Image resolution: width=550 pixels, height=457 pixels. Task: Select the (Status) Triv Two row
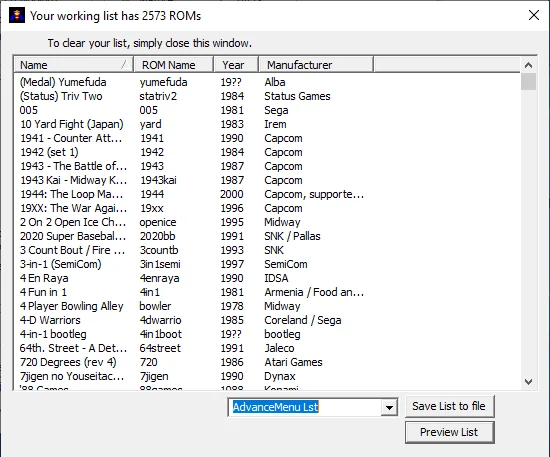pyautogui.click(x=267, y=96)
